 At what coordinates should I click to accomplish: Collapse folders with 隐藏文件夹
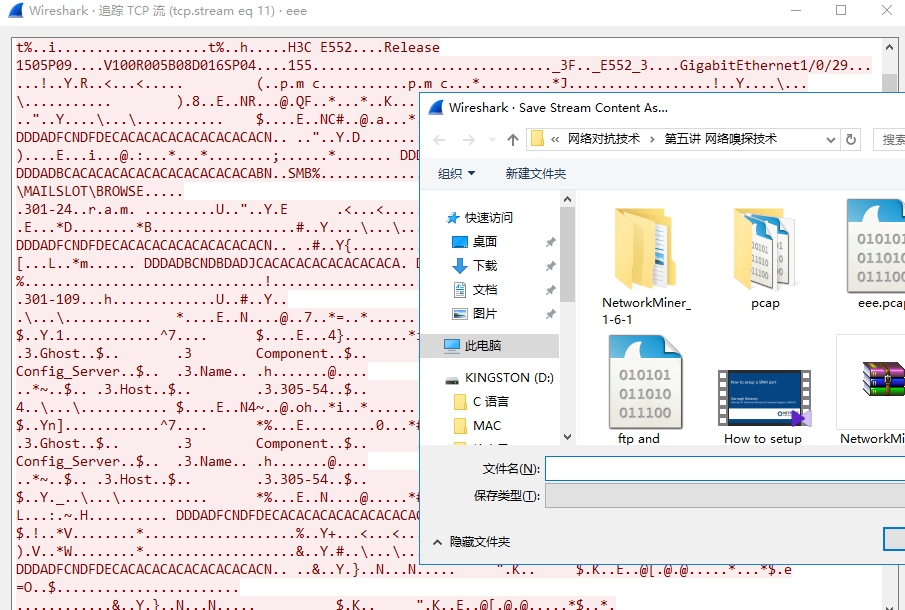point(472,542)
